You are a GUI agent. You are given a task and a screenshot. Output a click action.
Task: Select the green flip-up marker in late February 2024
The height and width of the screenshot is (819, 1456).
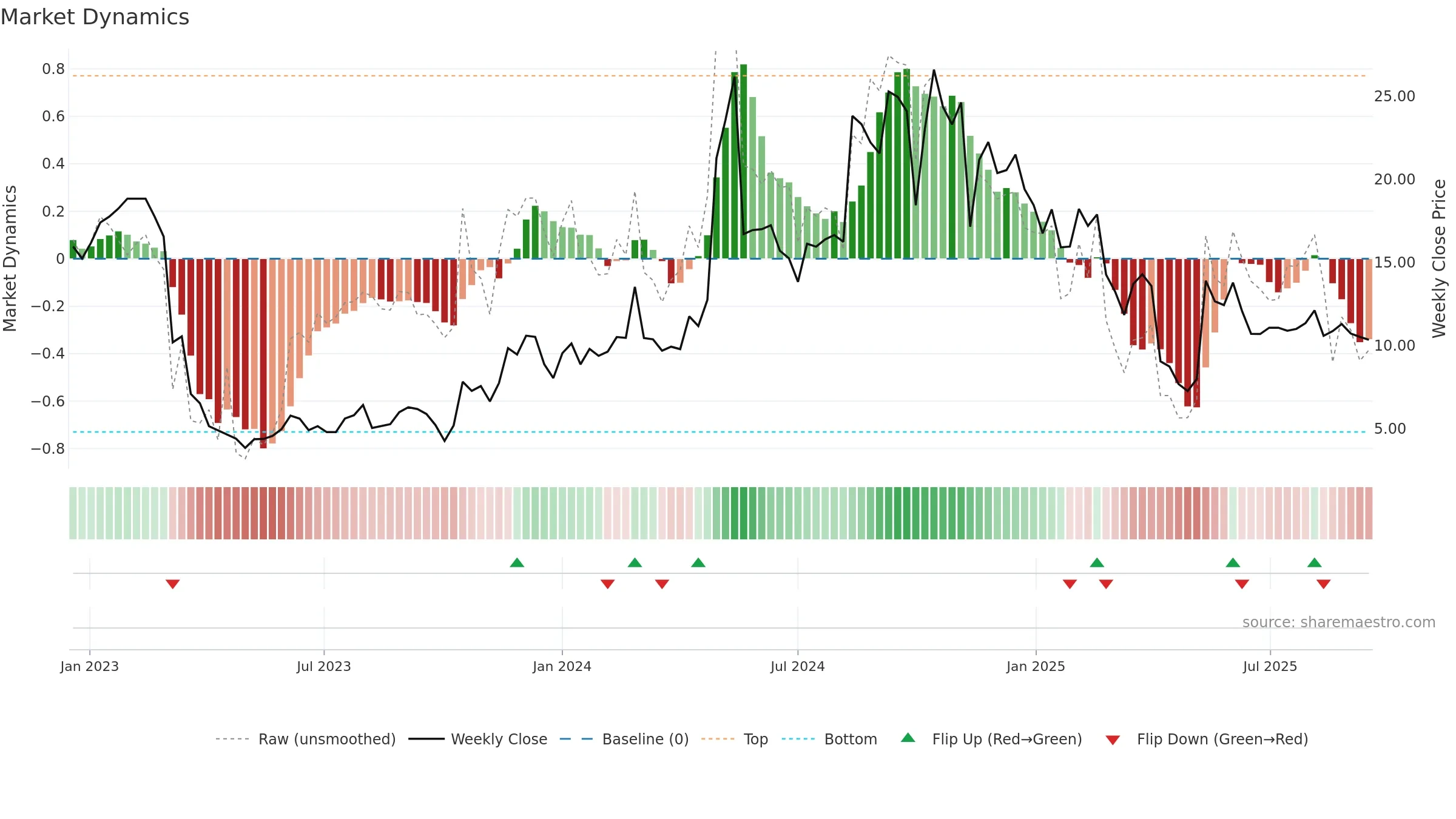[635, 562]
